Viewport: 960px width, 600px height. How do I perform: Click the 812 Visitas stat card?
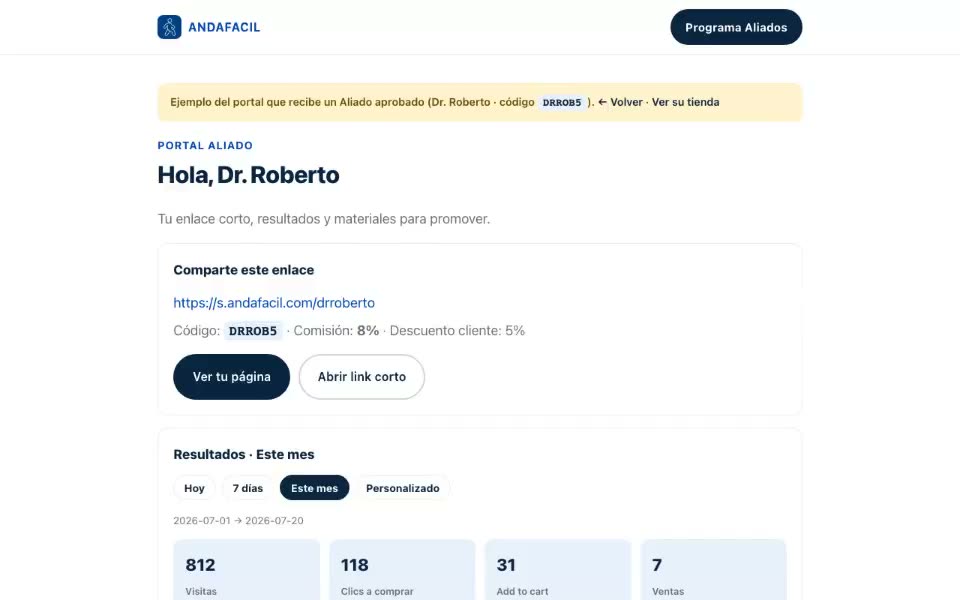[x=246, y=570]
